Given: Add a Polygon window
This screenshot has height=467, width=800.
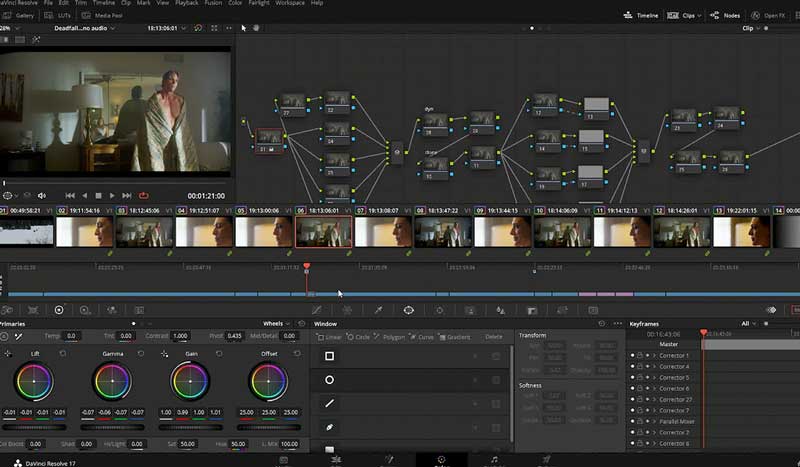Looking at the screenshot, I should [389, 337].
